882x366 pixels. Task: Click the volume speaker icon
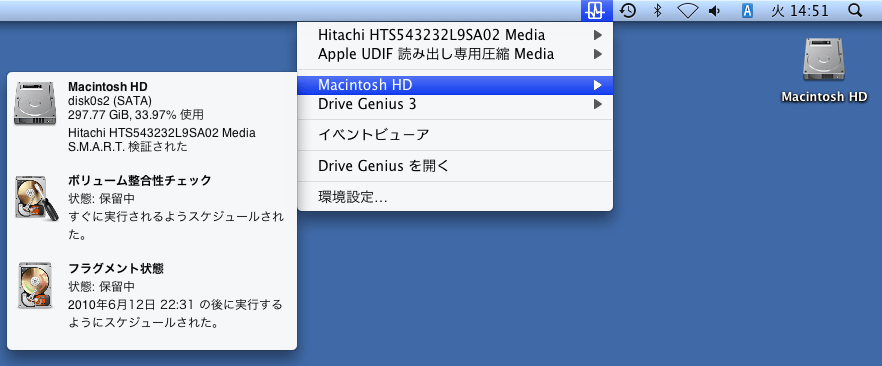[x=715, y=11]
